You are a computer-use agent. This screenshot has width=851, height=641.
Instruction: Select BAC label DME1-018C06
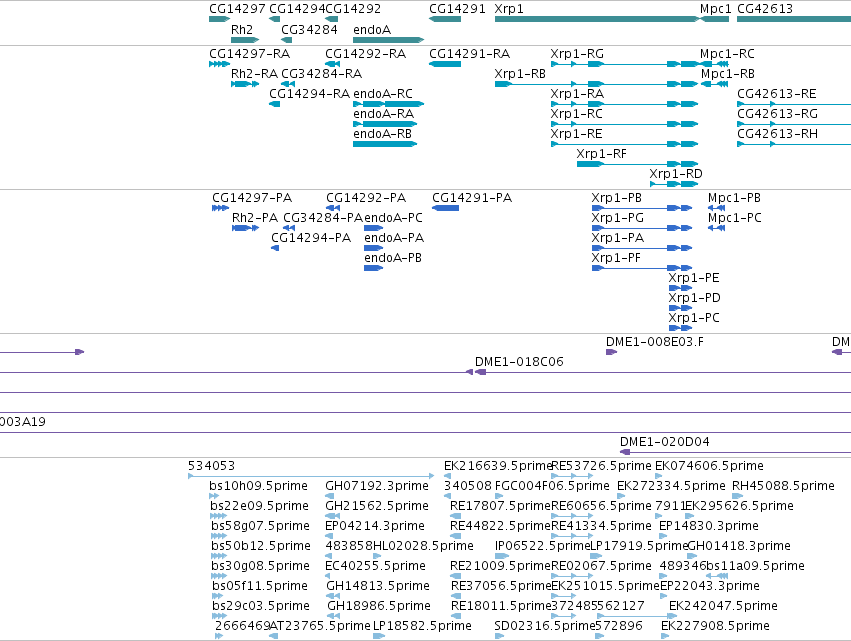coord(519,362)
